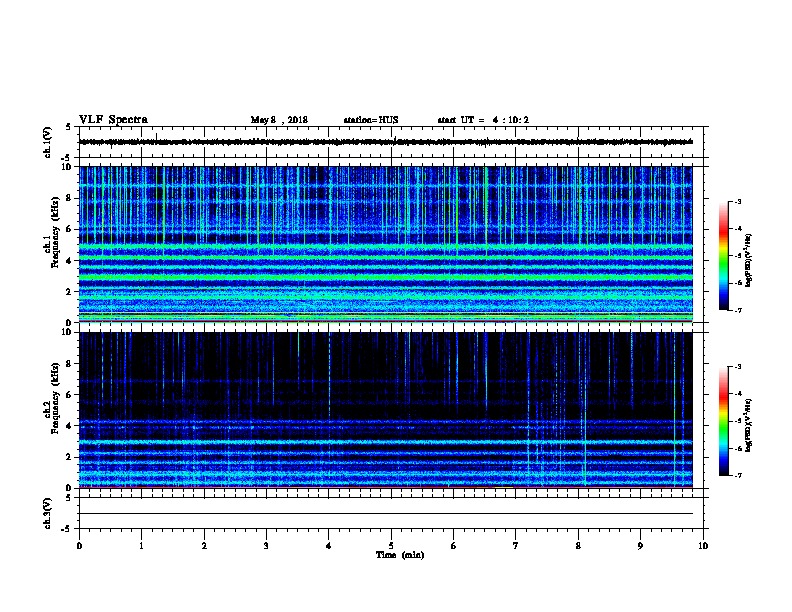The width and height of the screenshot is (792, 612).
Task: Click the "-7" label on ch.2 color scale
Action: [737, 475]
